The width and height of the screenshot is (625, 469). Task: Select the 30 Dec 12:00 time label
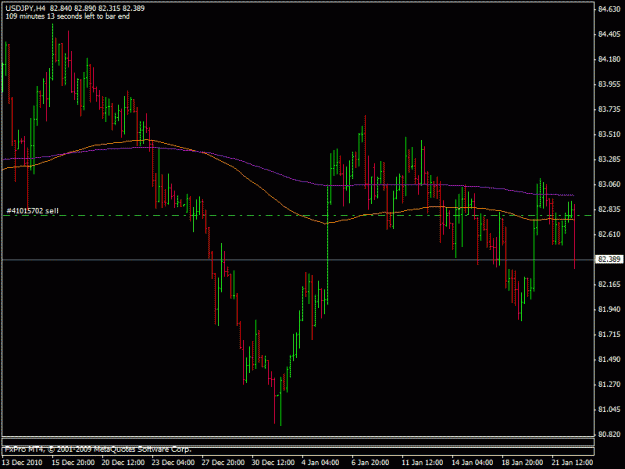[x=273, y=462]
